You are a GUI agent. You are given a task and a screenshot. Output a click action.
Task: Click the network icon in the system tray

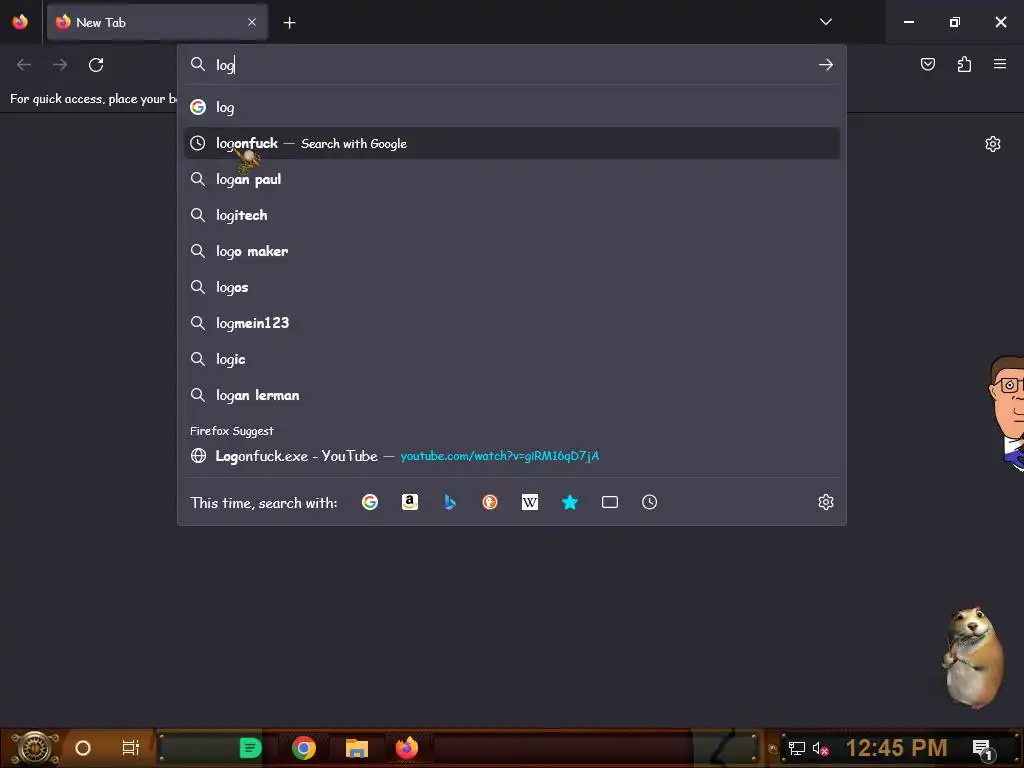point(796,748)
